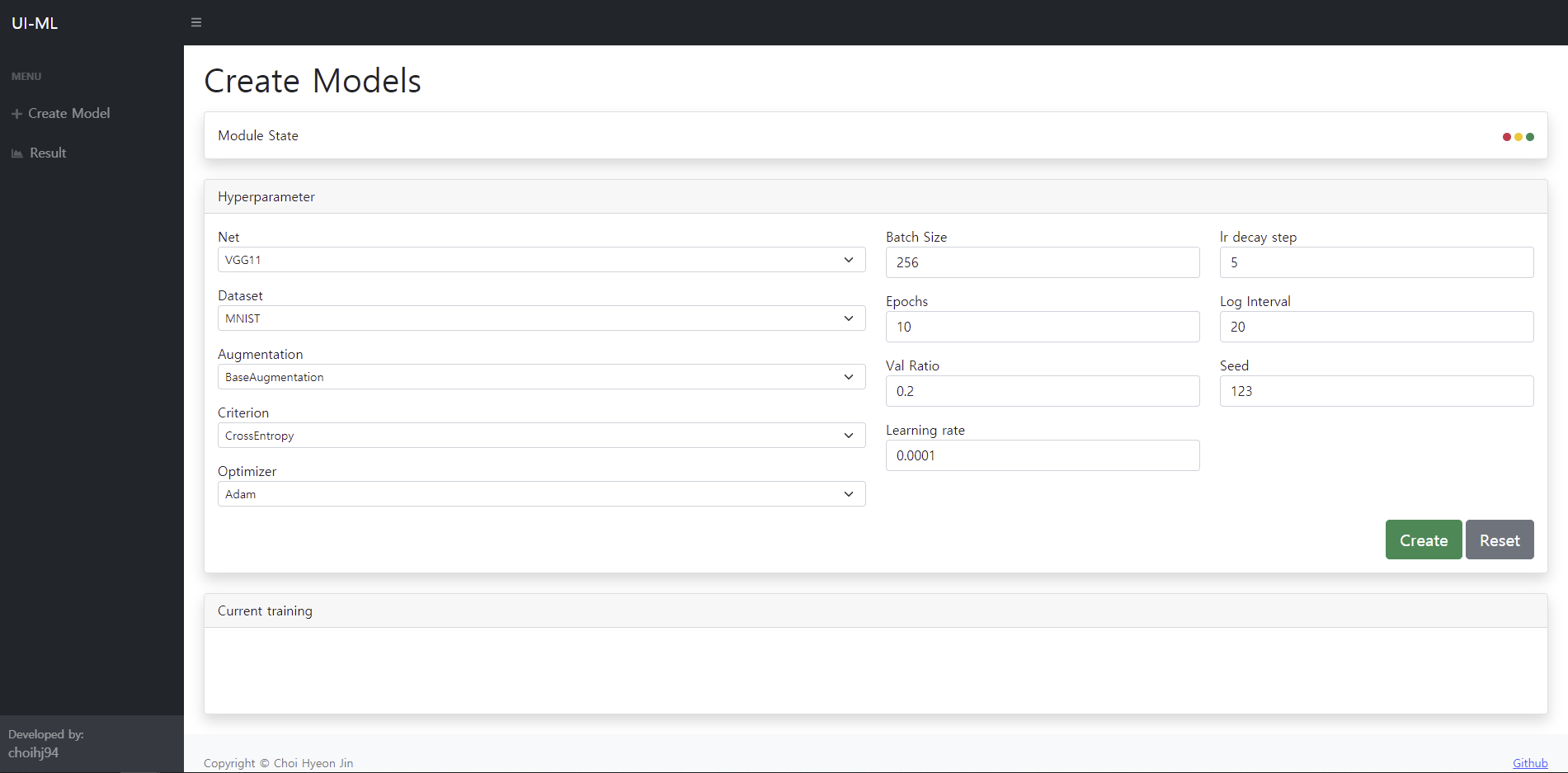The image size is (1568, 773).
Task: Focus the Epochs input field
Action: click(1043, 327)
